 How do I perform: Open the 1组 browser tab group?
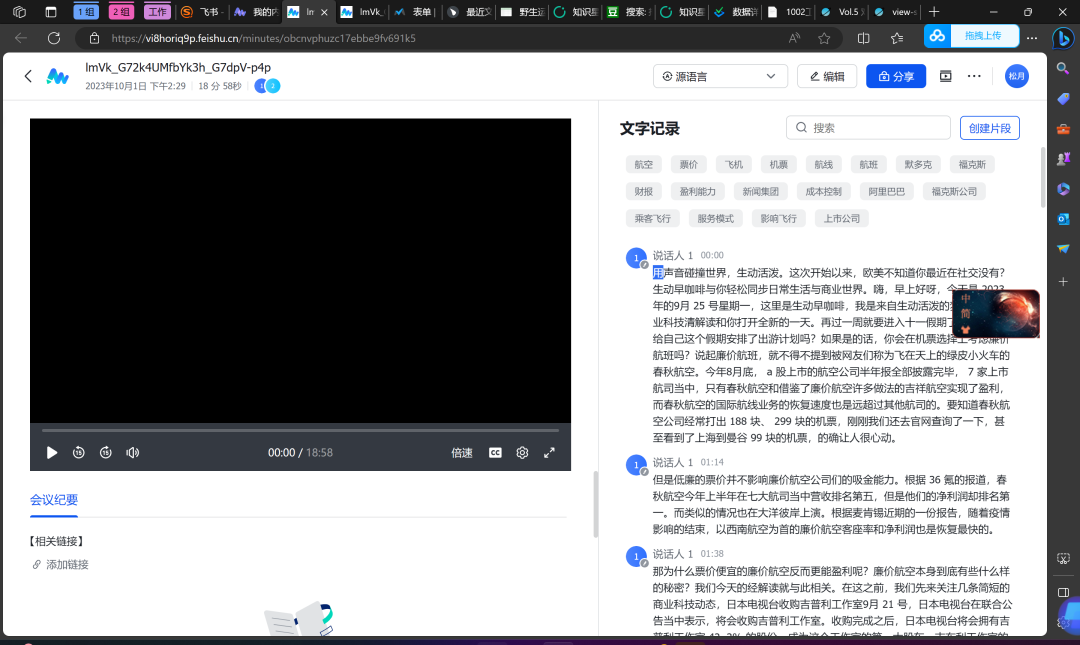point(86,12)
